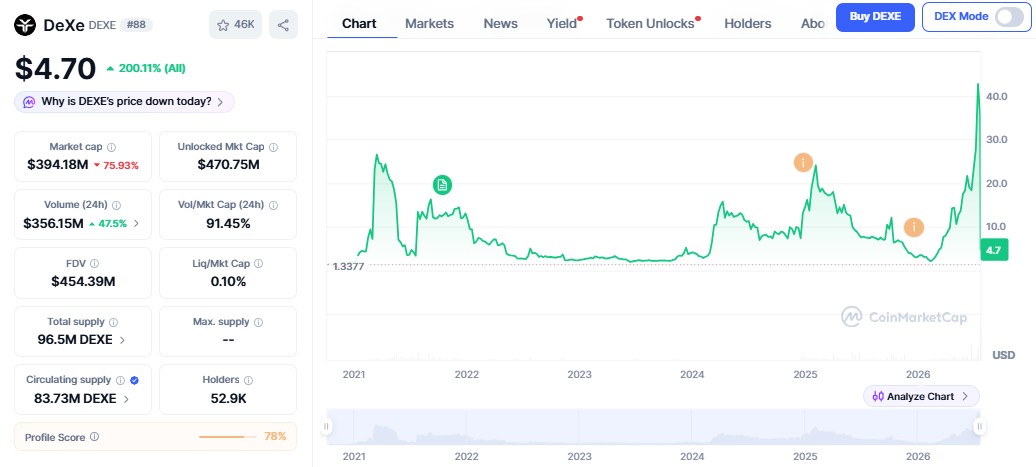Click the orange info marker near 2026
This screenshot has width=1036, height=467.
tap(914, 227)
